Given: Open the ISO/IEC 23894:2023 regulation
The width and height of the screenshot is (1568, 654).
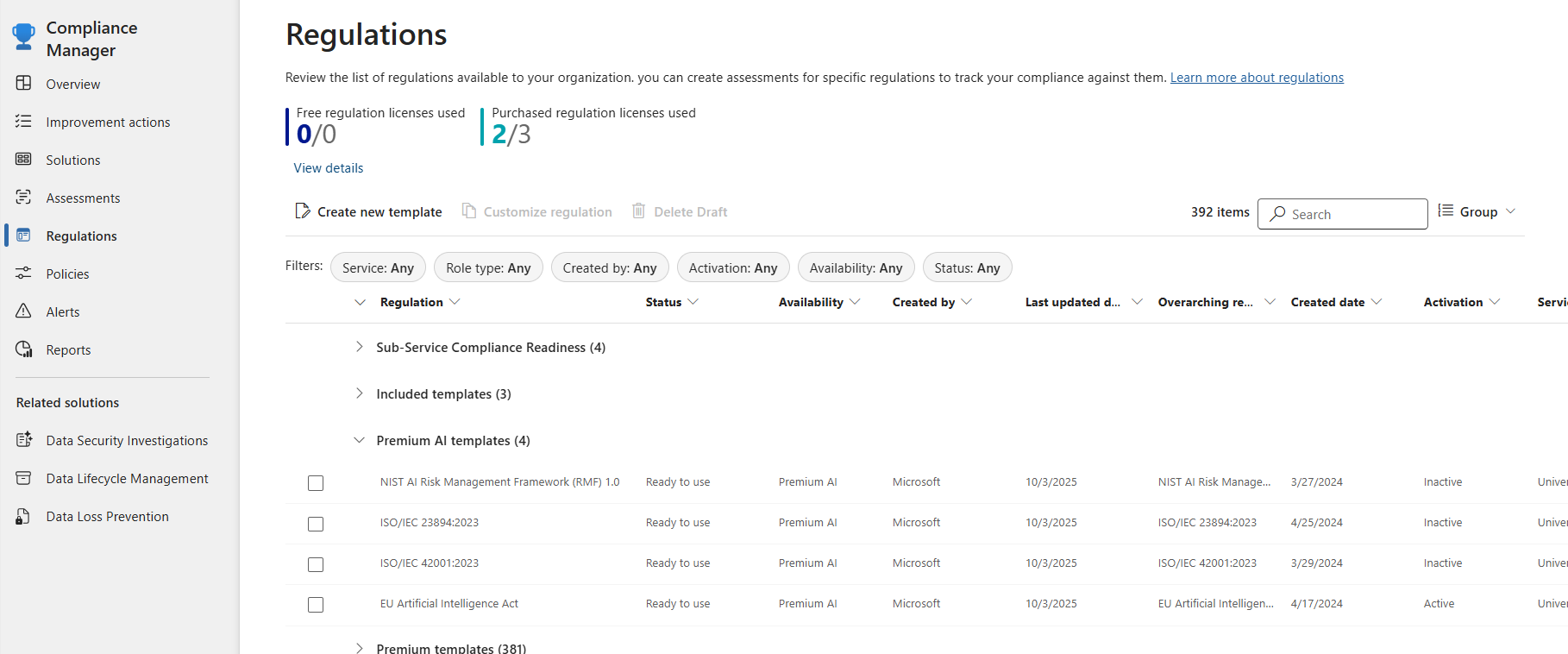Looking at the screenshot, I should 430,522.
